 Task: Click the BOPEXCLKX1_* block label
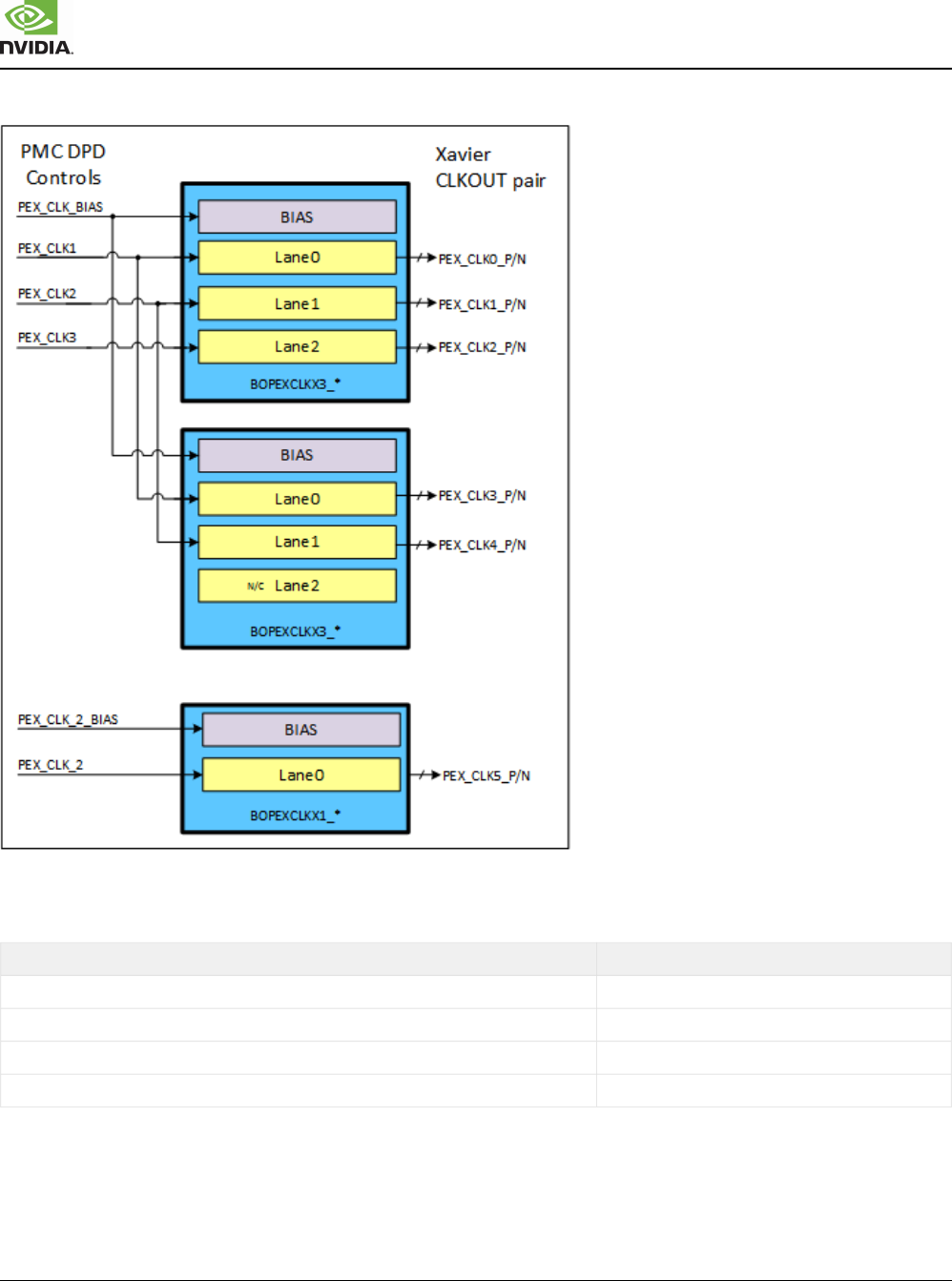[296, 816]
